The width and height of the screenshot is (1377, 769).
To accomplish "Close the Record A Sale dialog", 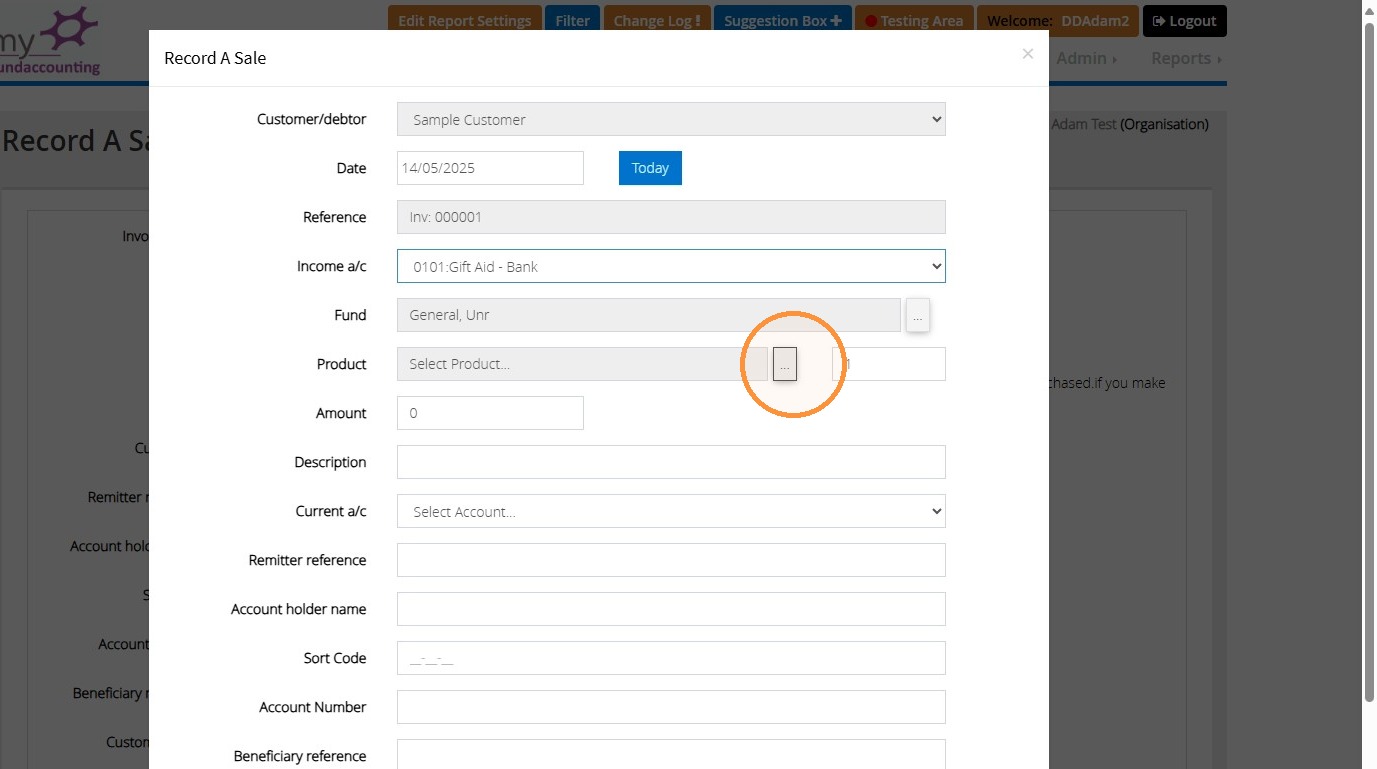I will click(1027, 54).
